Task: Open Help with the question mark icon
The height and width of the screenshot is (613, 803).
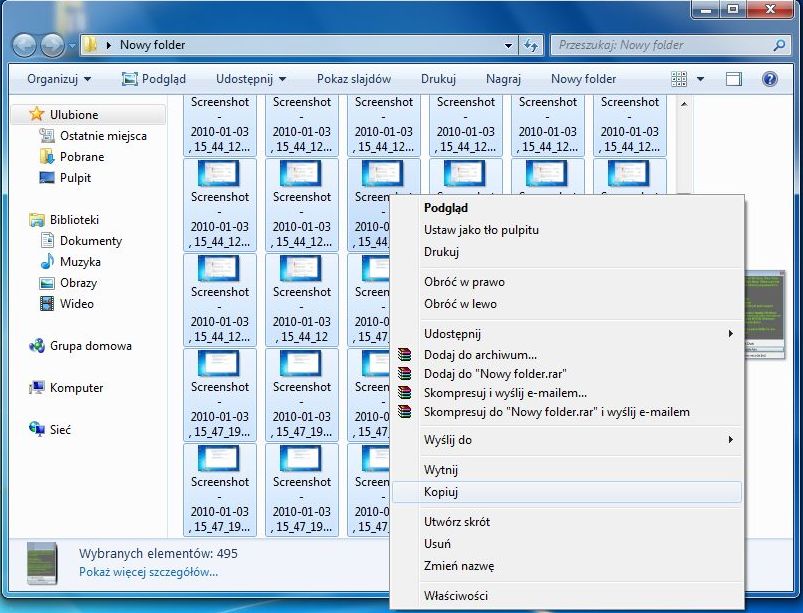Action: coord(770,79)
